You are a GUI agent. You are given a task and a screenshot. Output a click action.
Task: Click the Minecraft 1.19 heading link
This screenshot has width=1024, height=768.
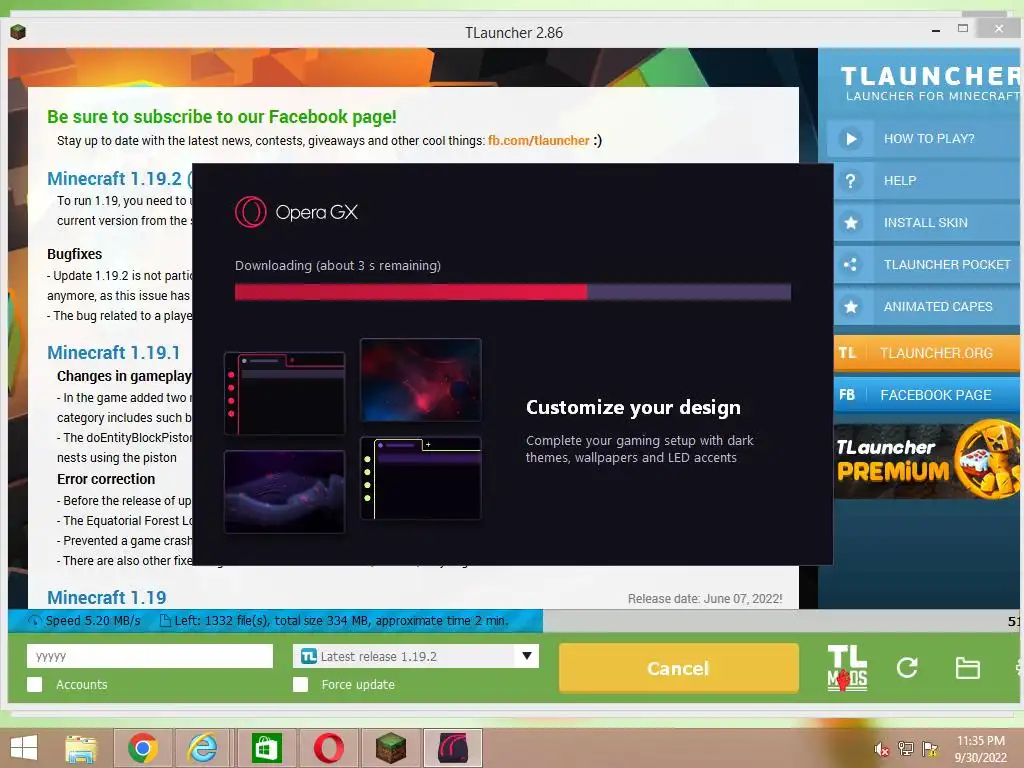pos(106,598)
